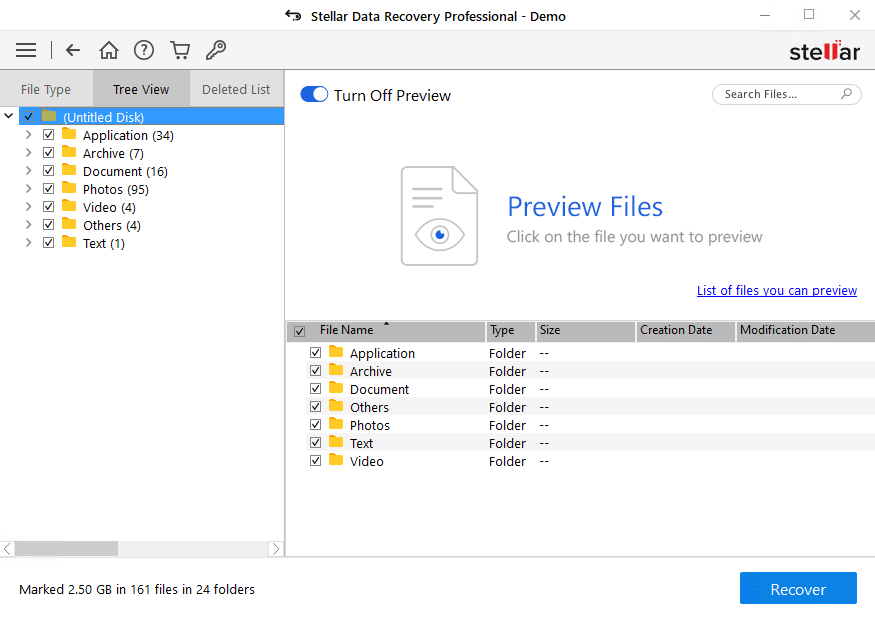Sort by Creation Date column header
Image resolution: width=875 pixels, height=618 pixels.
tap(685, 330)
